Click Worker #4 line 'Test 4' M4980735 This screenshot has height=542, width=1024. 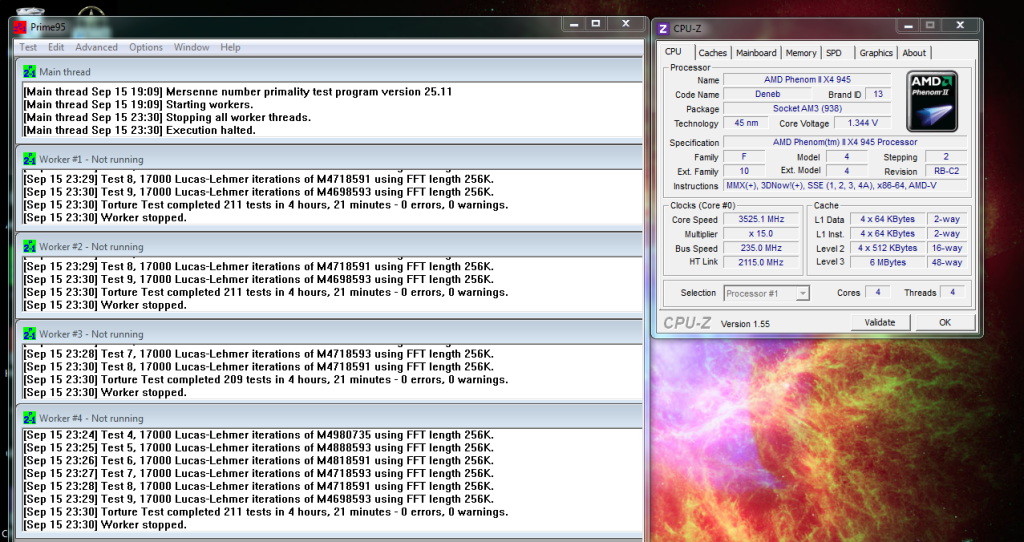click(x=258, y=435)
